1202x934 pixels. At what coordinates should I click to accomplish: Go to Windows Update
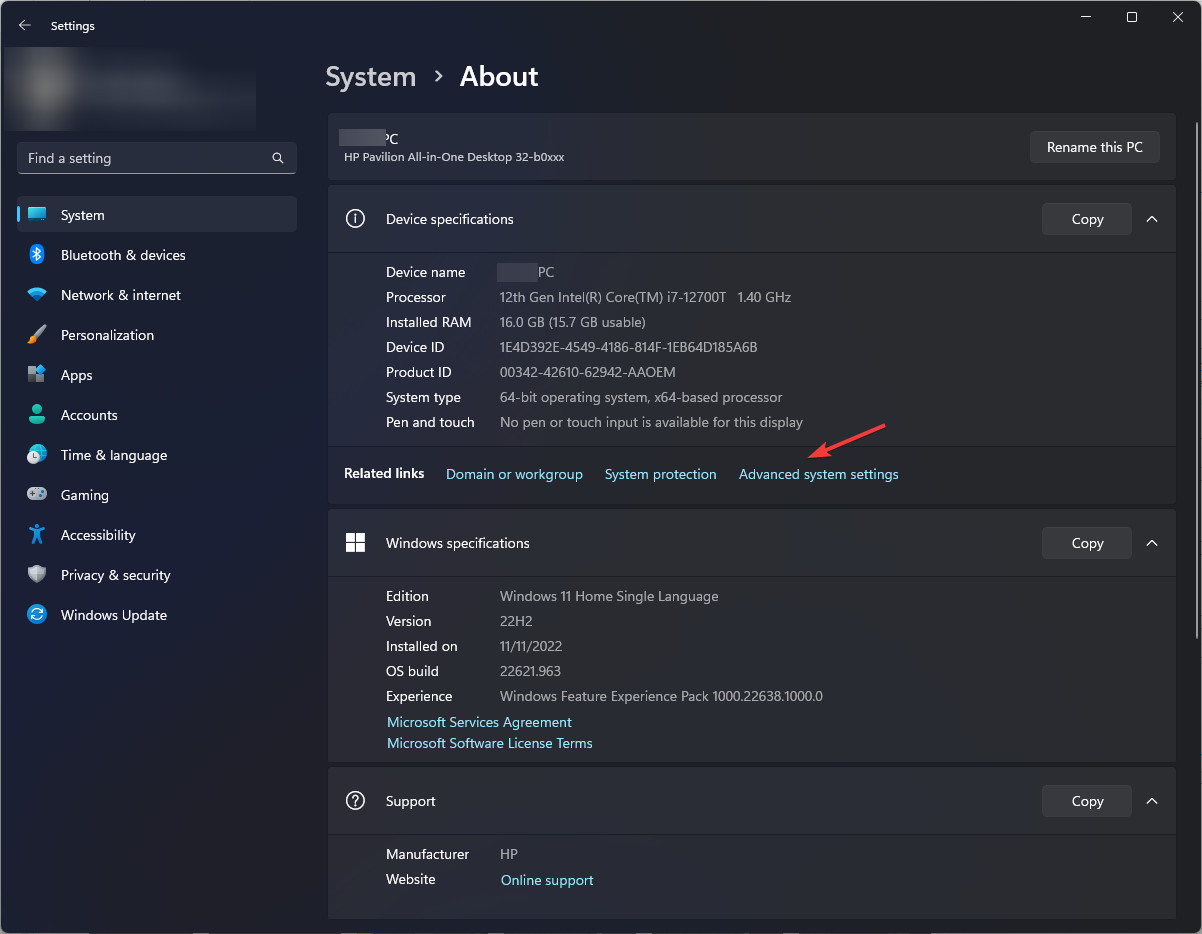[x=157, y=615]
